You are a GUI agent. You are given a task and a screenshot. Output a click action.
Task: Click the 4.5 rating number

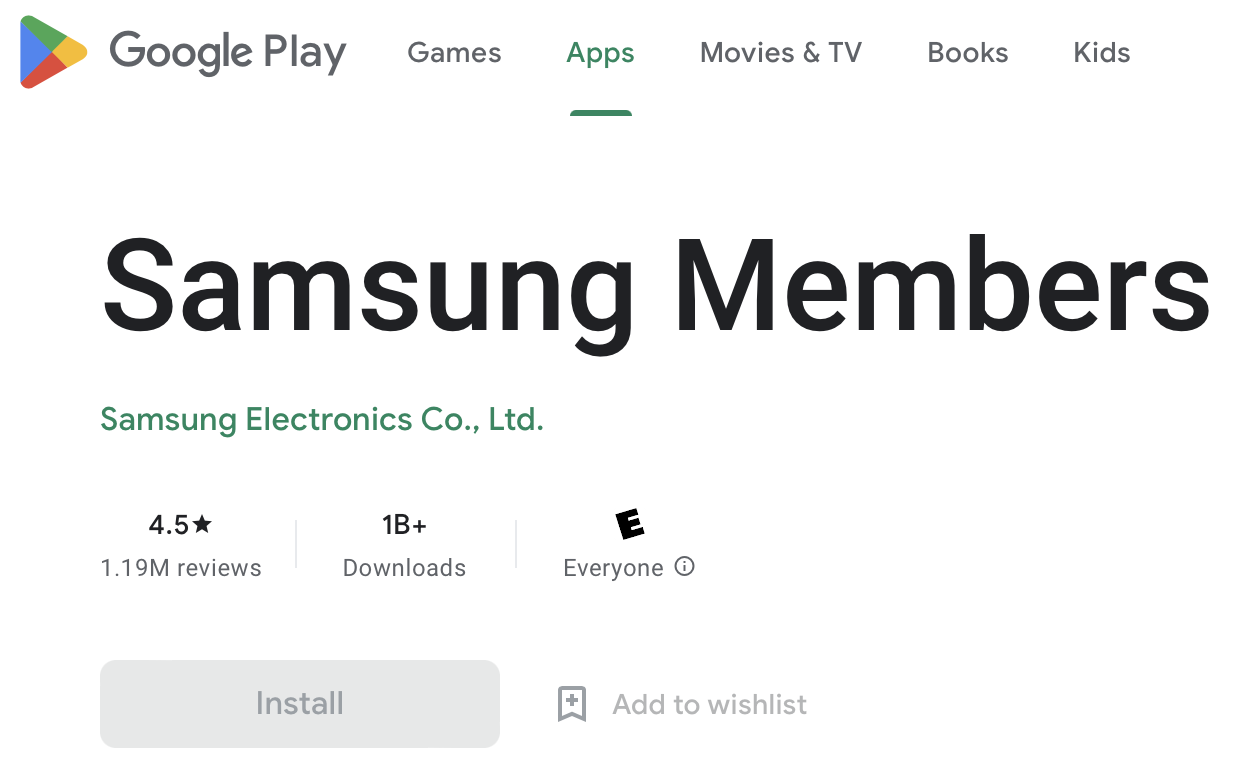click(168, 525)
